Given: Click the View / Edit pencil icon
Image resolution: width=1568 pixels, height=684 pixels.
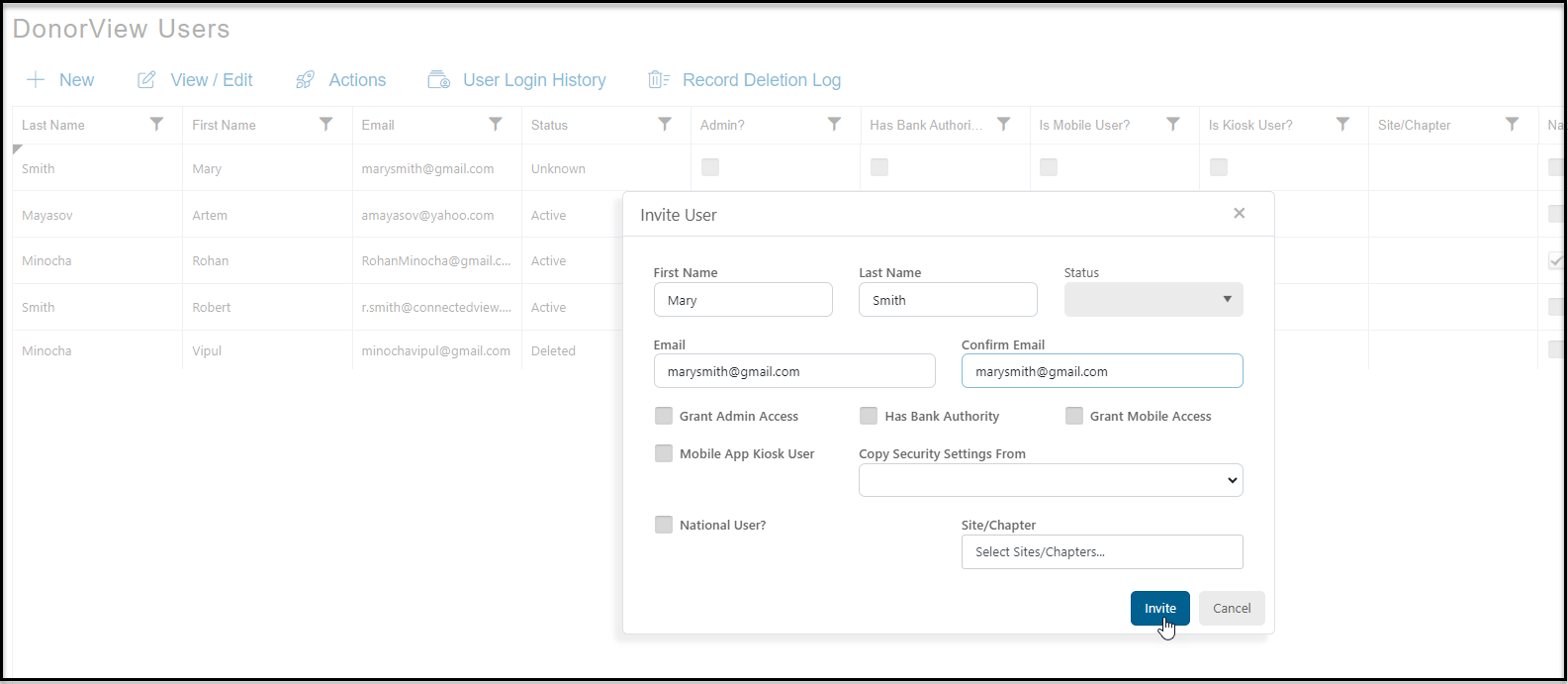Looking at the screenshot, I should click(146, 80).
